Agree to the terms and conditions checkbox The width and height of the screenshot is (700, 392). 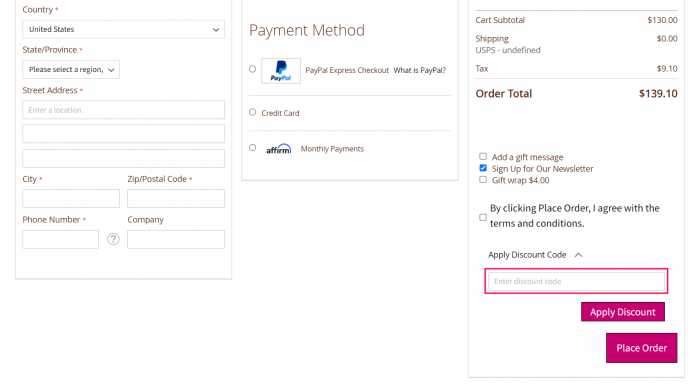pos(483,217)
